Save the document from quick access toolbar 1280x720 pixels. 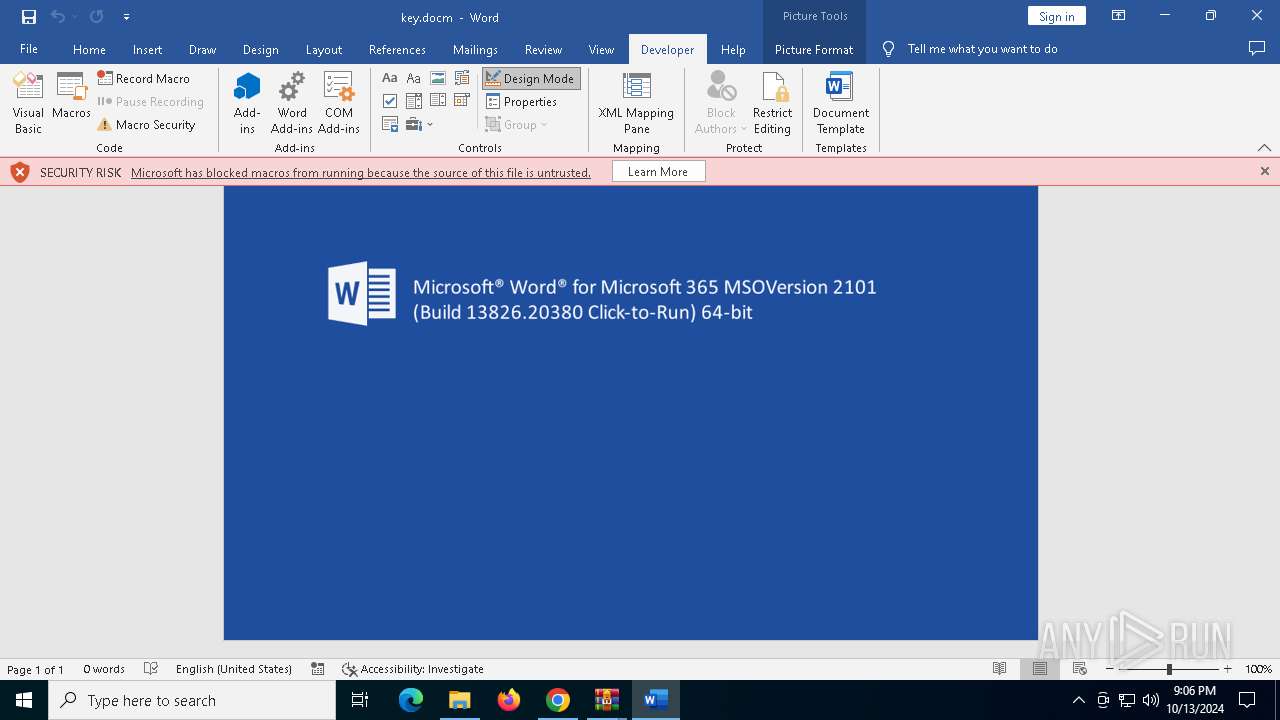pyautogui.click(x=29, y=17)
